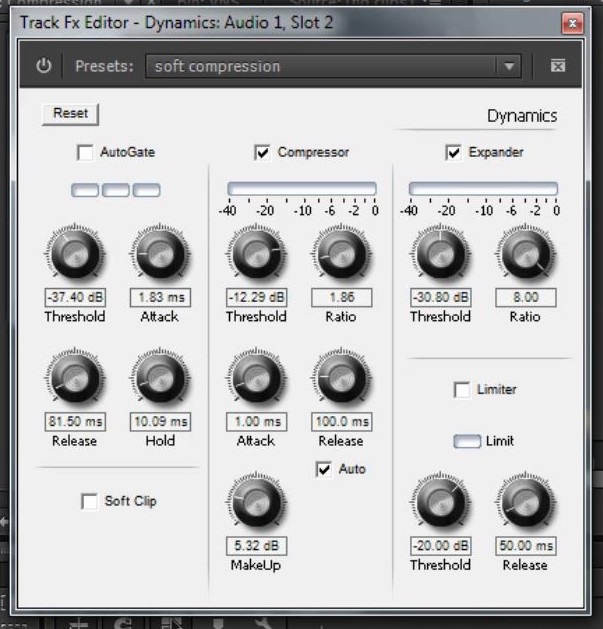Click the 10.09 ms Hold value field
Image resolution: width=603 pixels, height=629 pixels.
(x=160, y=422)
